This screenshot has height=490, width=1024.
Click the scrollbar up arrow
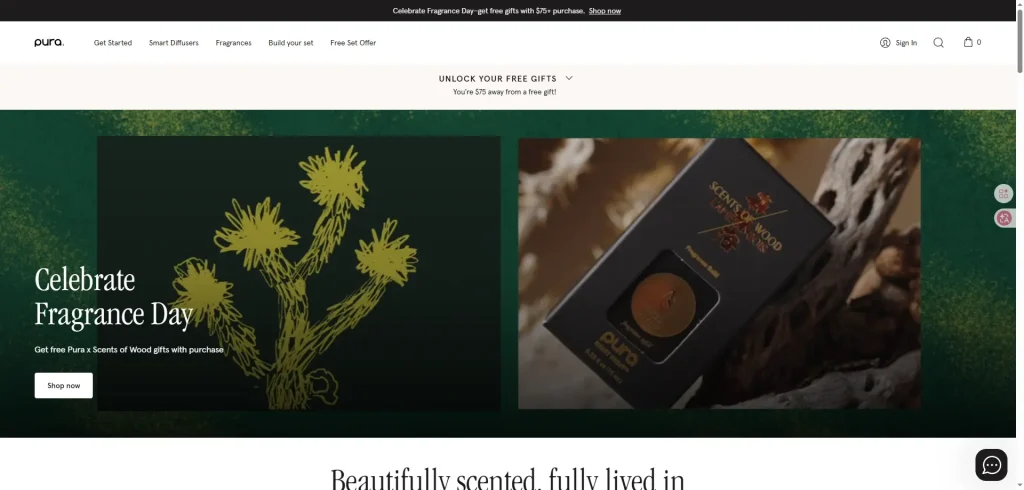[x=1019, y=5]
